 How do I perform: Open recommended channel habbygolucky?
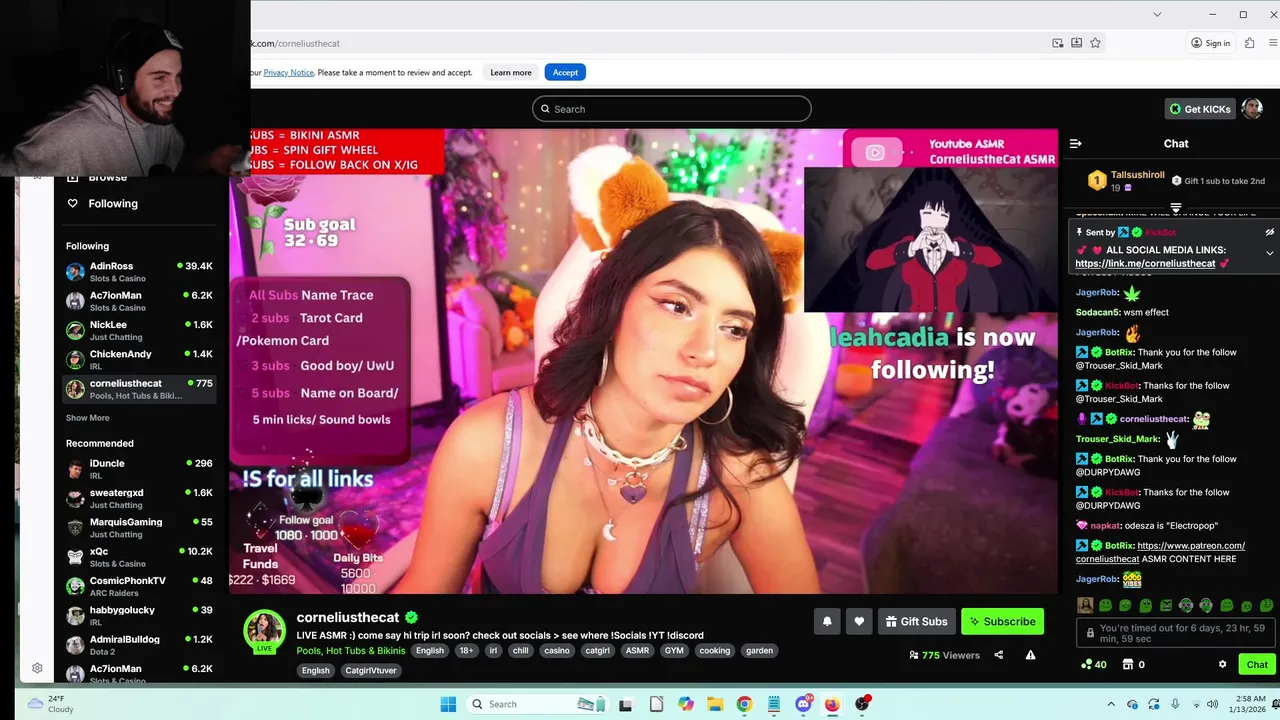point(139,615)
